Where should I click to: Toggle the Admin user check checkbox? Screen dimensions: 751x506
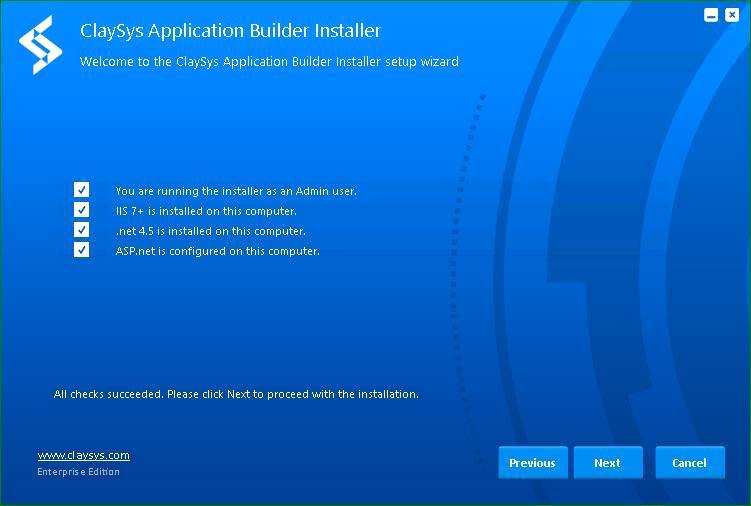click(81, 189)
